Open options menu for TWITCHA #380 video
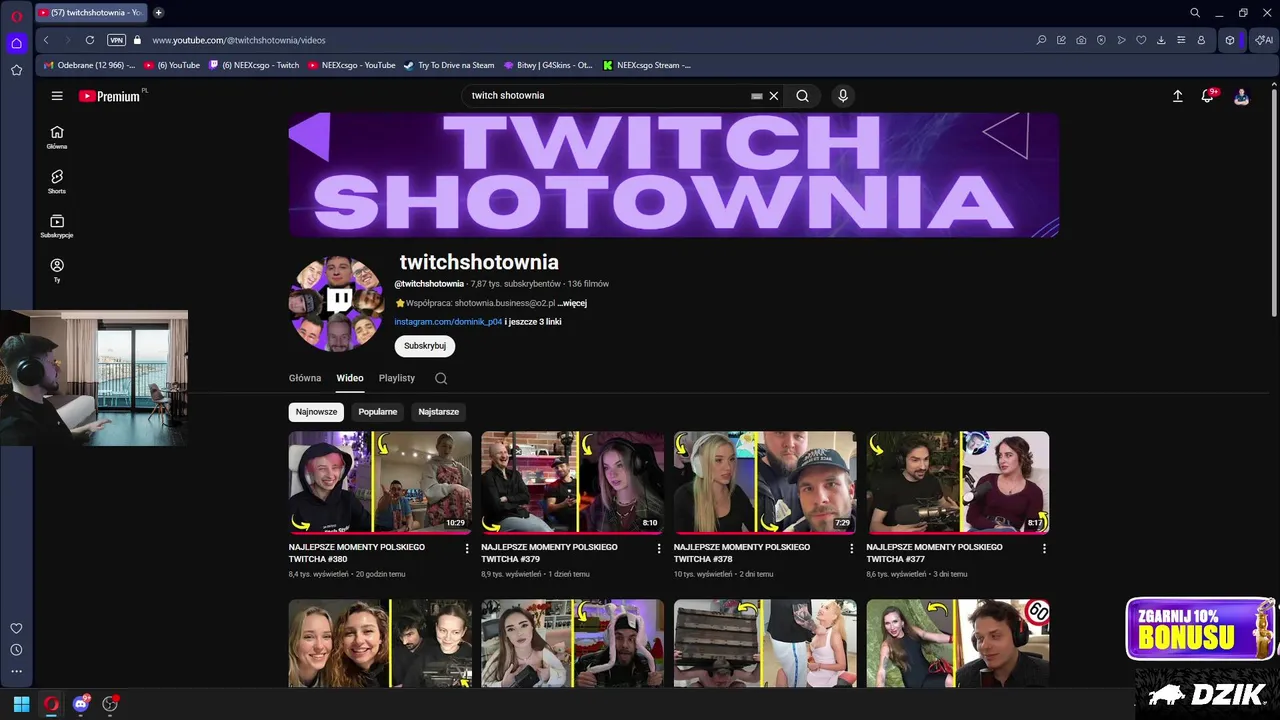Viewport: 1280px width, 720px height. click(x=467, y=548)
